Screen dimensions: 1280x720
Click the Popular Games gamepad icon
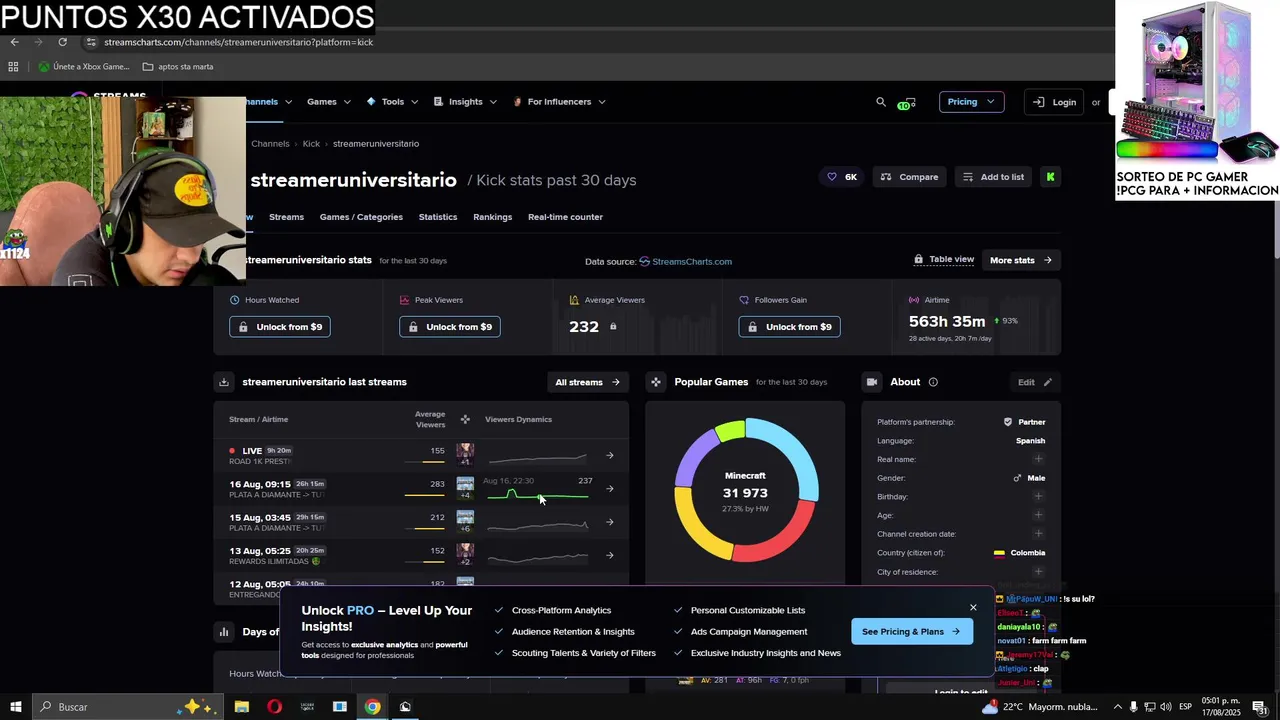(x=656, y=382)
